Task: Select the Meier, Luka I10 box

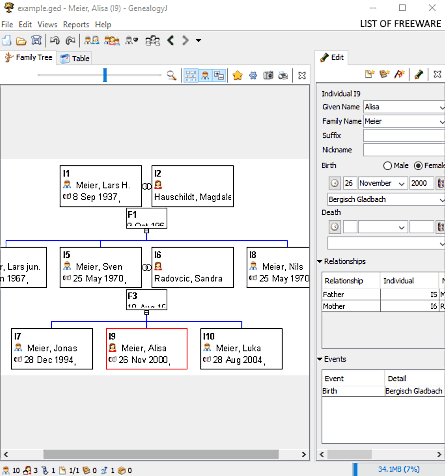Action: (x=241, y=349)
